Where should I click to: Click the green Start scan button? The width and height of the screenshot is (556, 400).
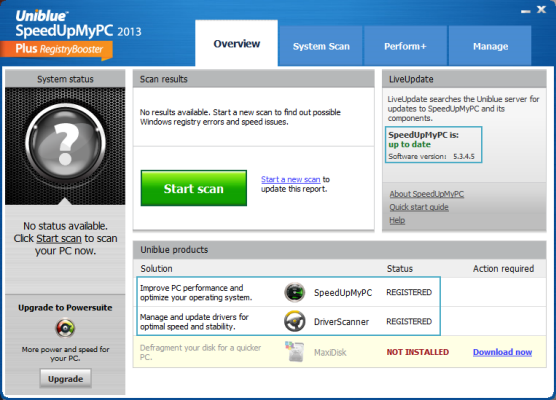coord(194,188)
